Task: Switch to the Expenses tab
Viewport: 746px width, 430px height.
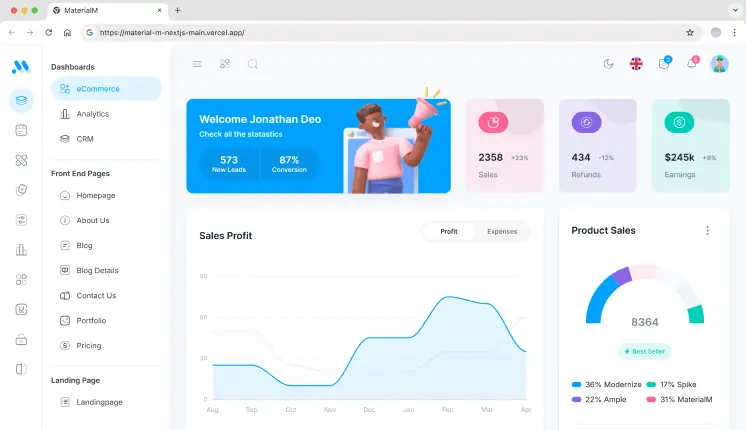Action: 502,231
